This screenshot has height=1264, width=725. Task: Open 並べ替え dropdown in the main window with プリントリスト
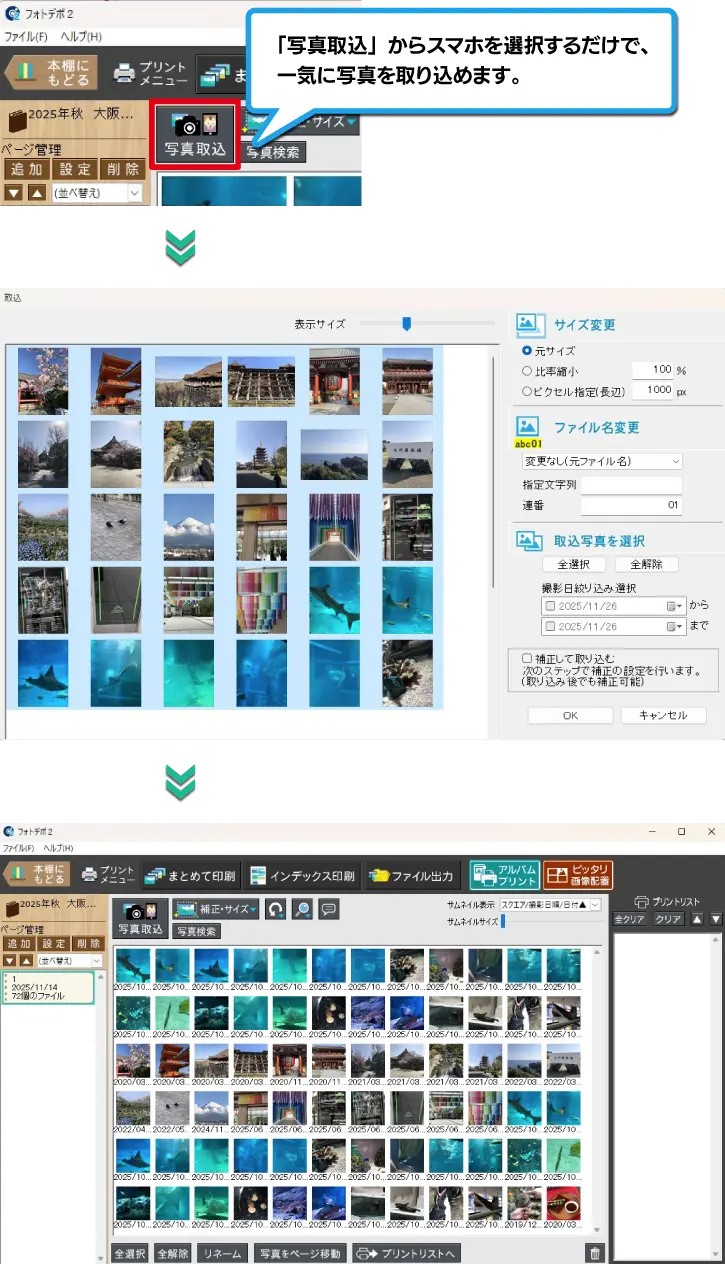point(68,959)
